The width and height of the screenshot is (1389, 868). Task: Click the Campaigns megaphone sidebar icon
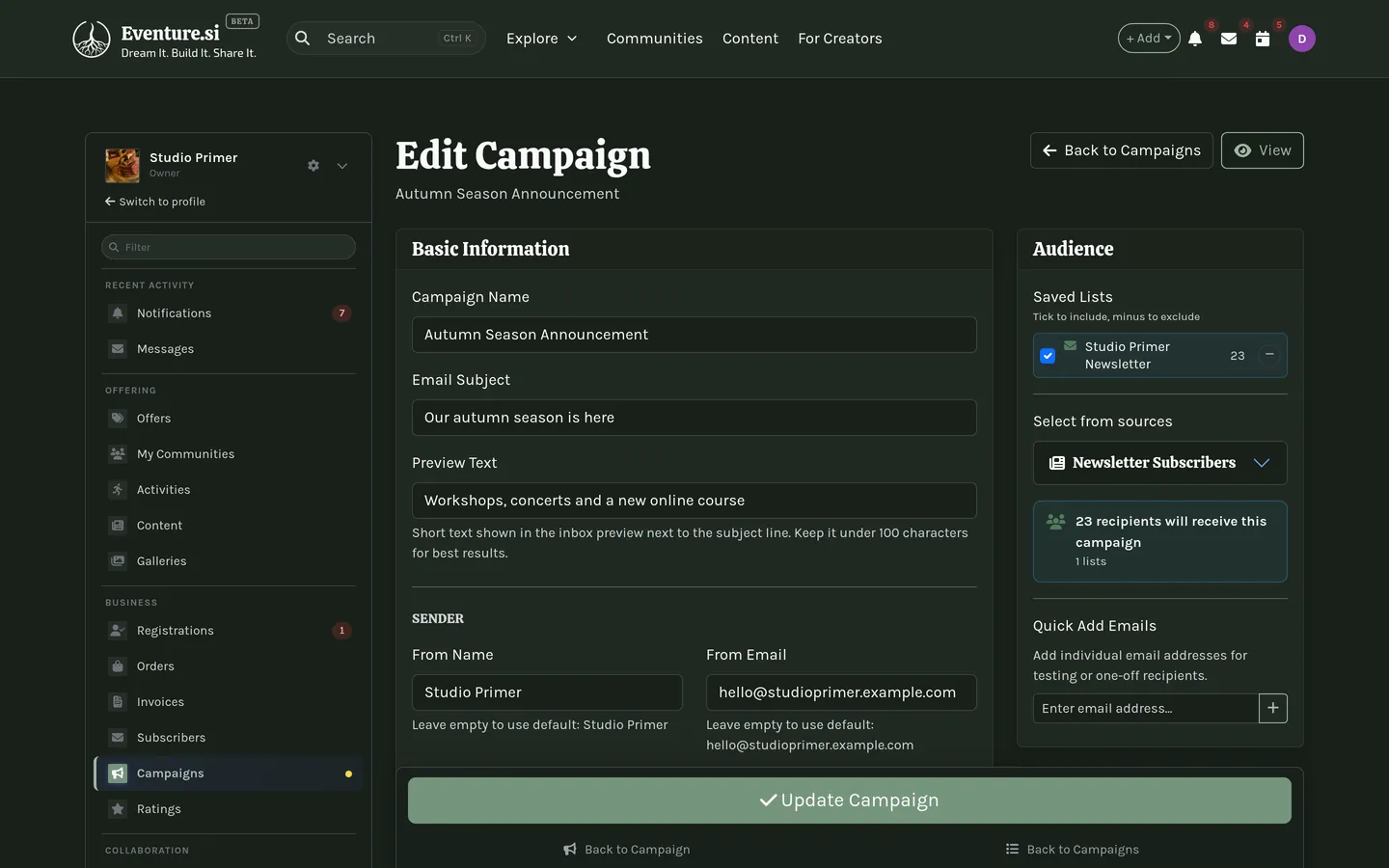(x=118, y=773)
